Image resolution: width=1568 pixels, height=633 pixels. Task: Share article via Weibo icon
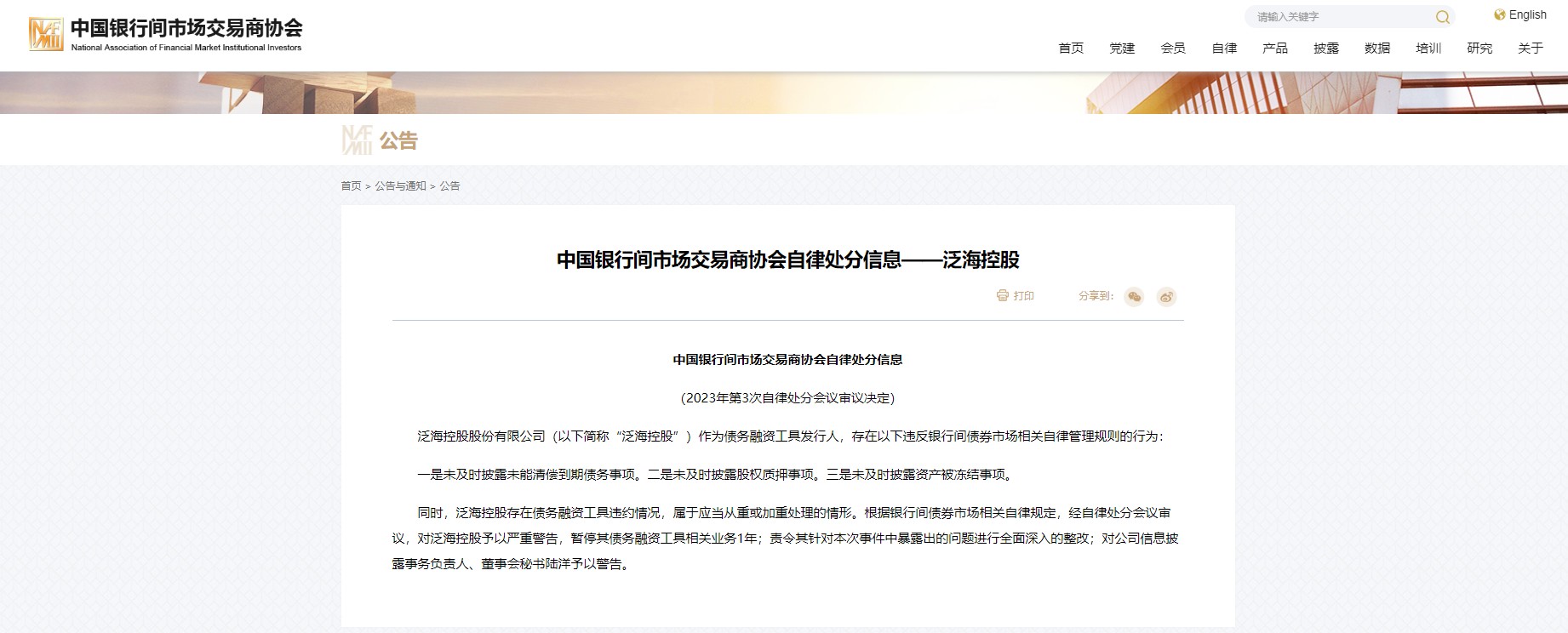(x=1166, y=296)
